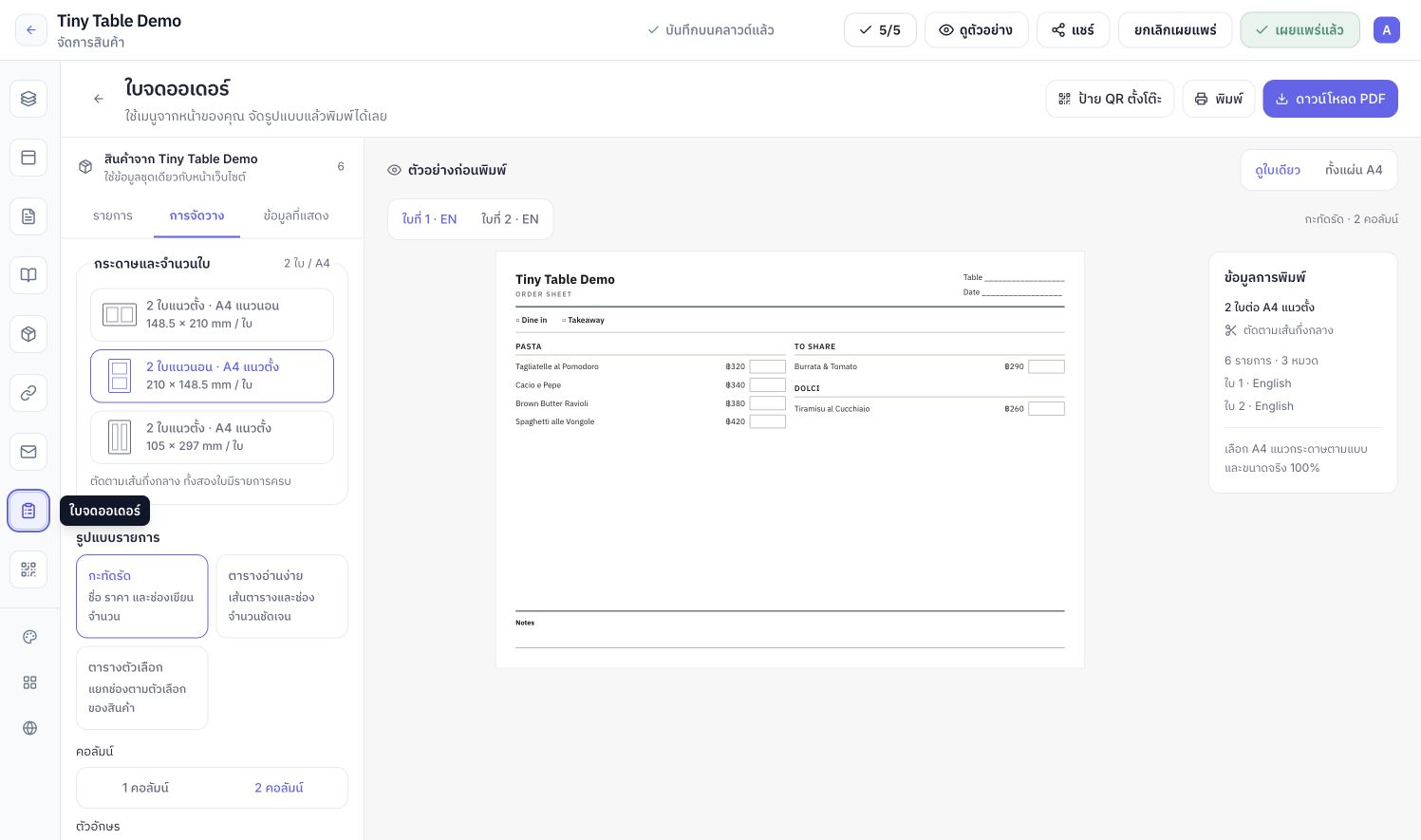Image resolution: width=1421 pixels, height=840 pixels.
Task: Show sheet tab ใบที่ 1 · EN
Action: (x=429, y=219)
